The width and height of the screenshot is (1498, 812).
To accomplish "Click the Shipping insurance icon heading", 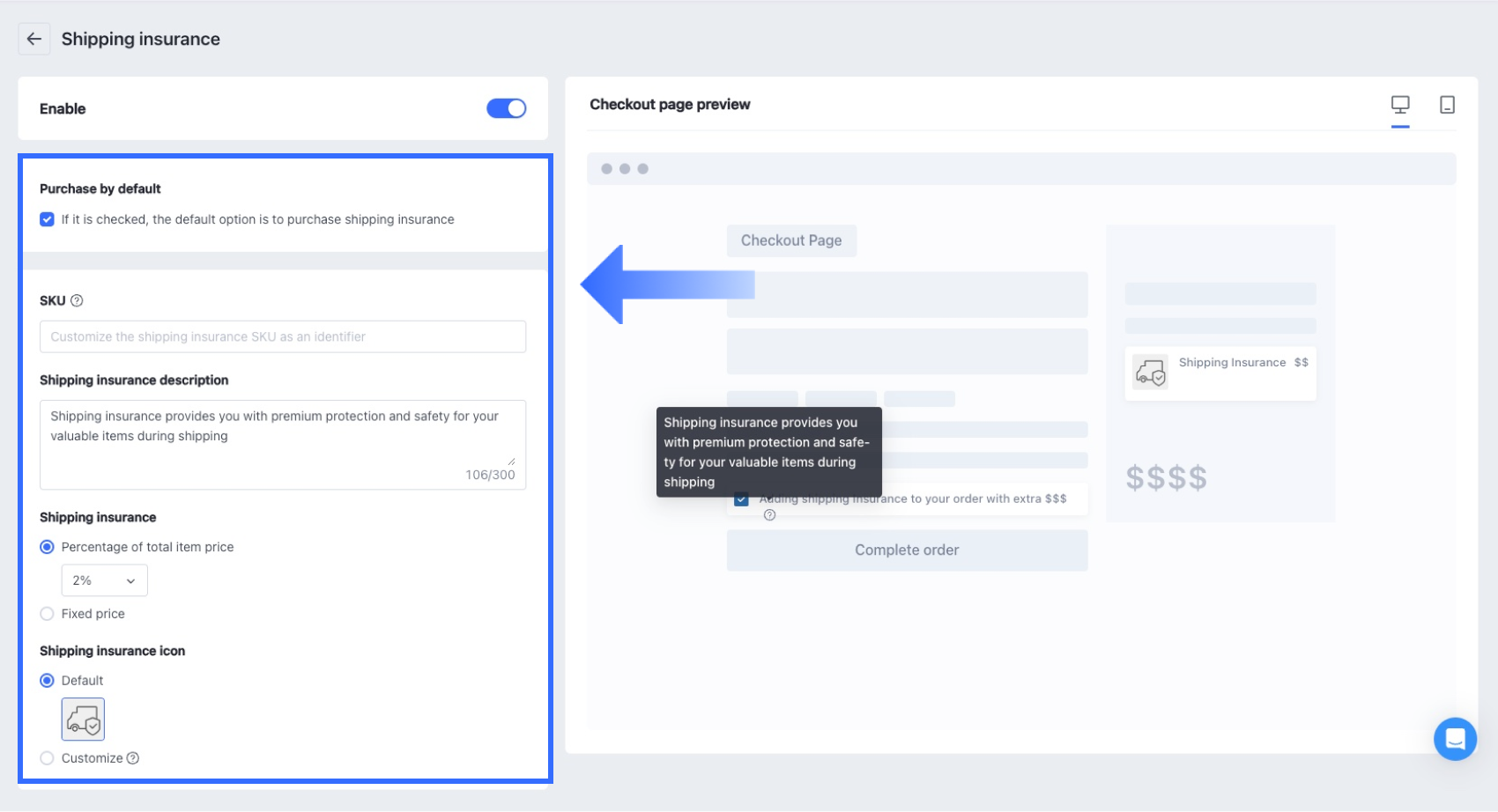I will point(113,651).
